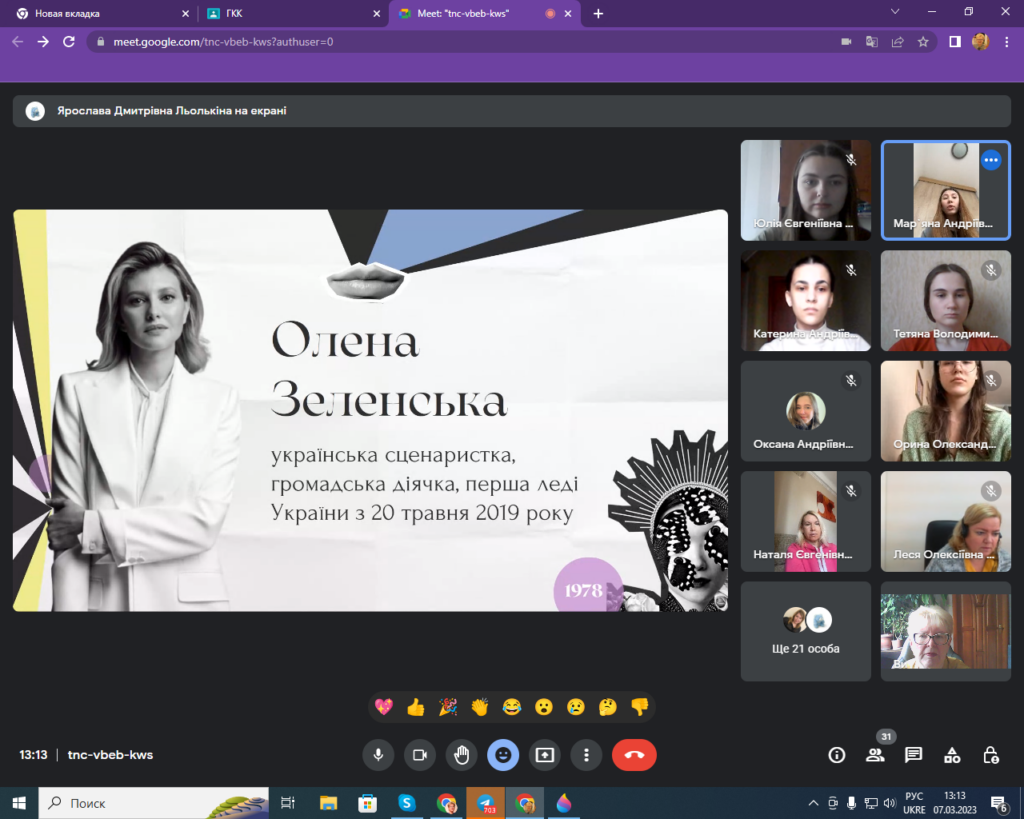The image size is (1024, 819).
Task: Open options on Мар'яна Андріївна's tile
Action: 990,160
